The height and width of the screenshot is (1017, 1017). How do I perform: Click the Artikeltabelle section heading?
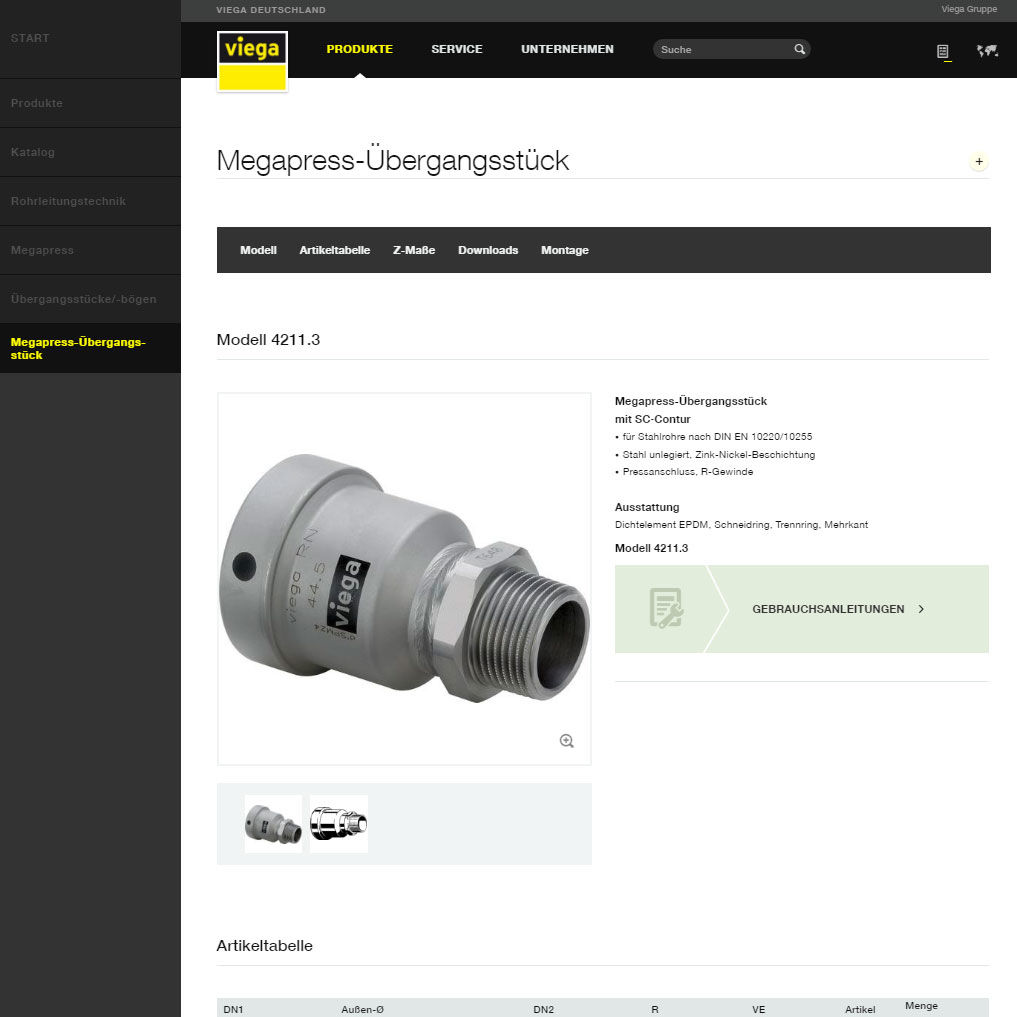264,946
